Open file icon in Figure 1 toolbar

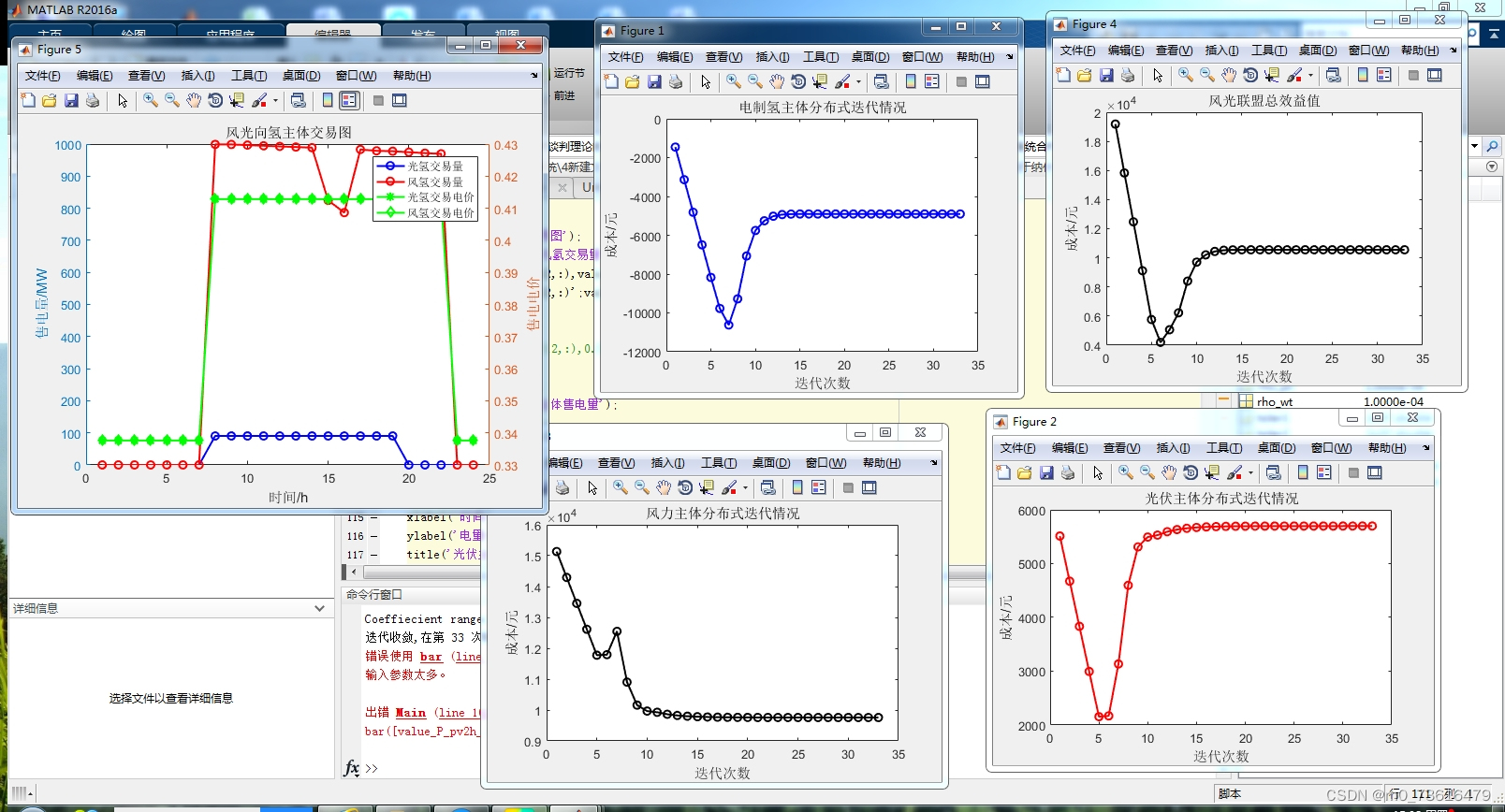click(x=633, y=81)
